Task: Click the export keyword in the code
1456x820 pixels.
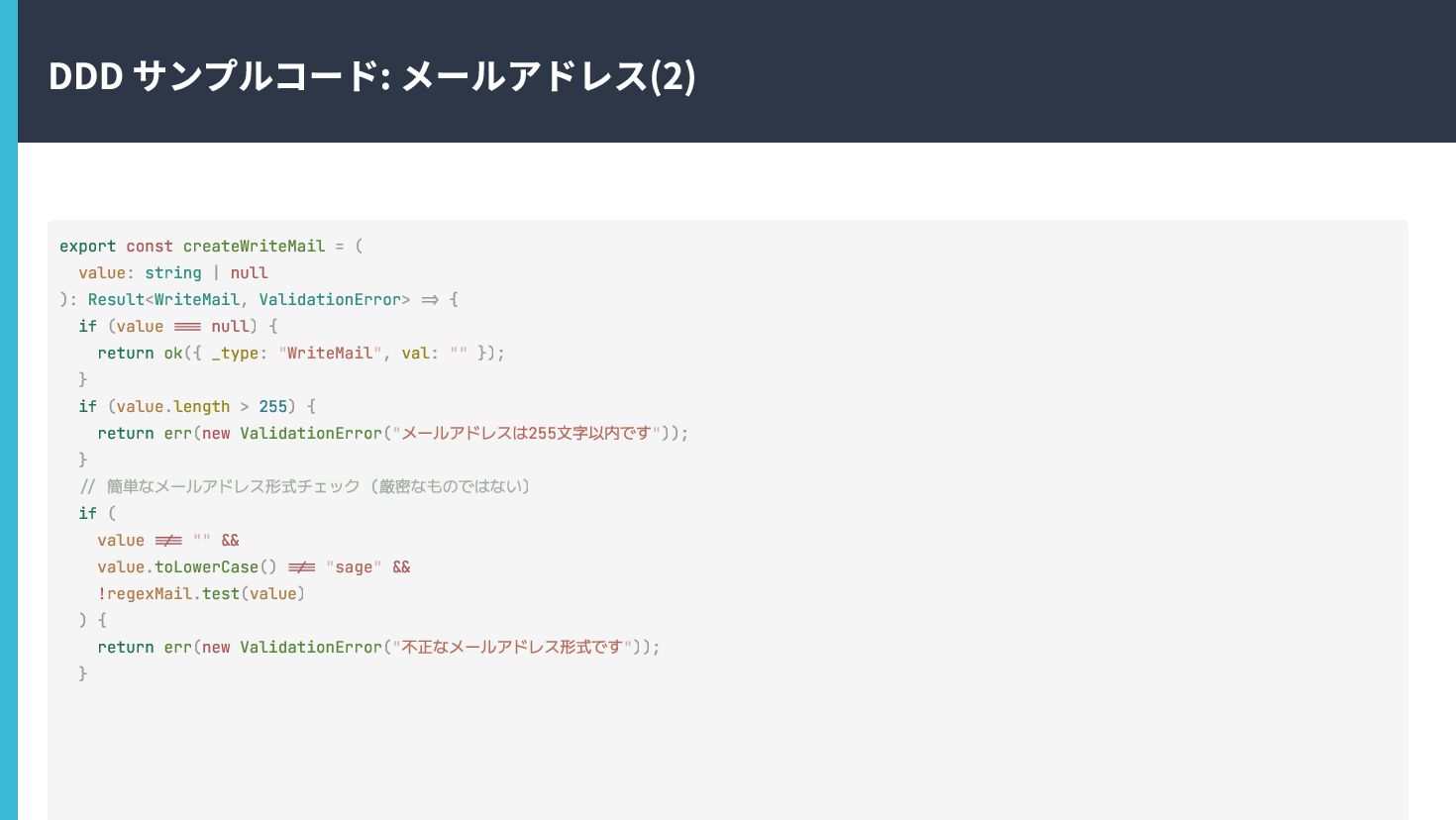Action: [x=87, y=246]
